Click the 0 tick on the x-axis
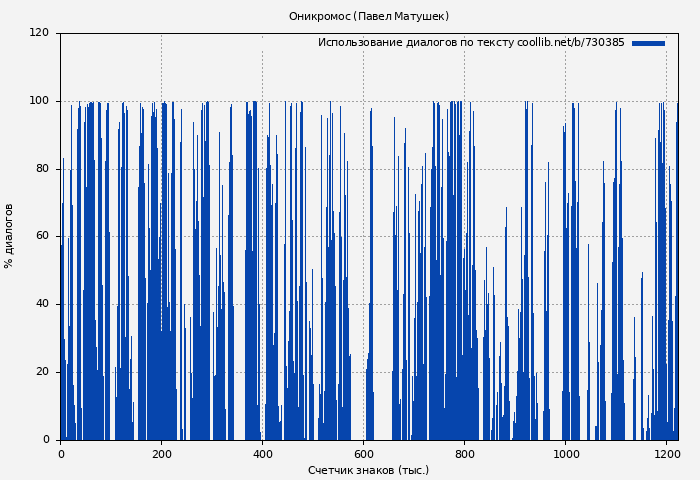 pos(61,453)
